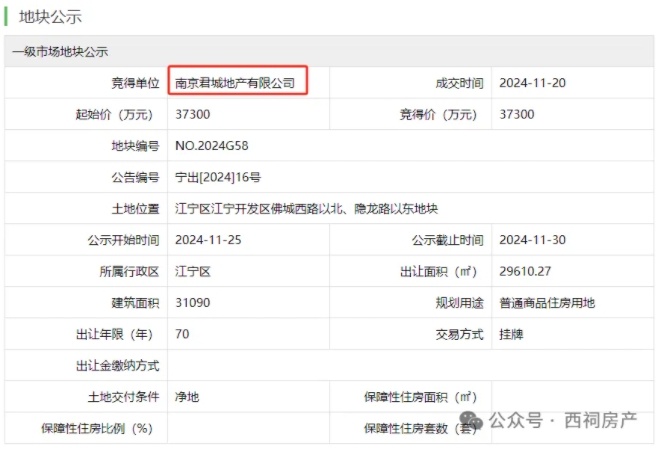Viewport: 660px width, 452px height.
Task: Click the 土地交付条件 value 净地
Action: 187,397
